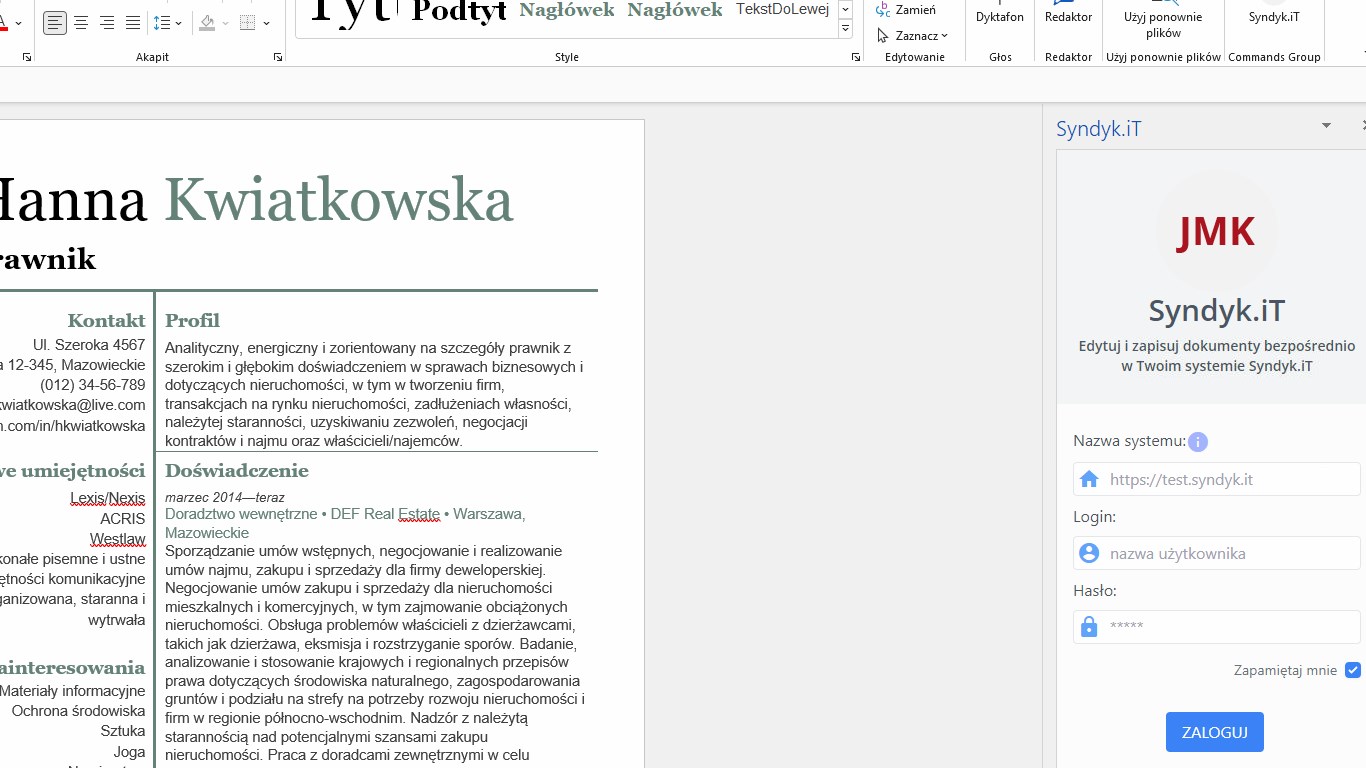The image size is (1366, 768).
Task: Align paragraph text to the right
Action: pos(107,22)
